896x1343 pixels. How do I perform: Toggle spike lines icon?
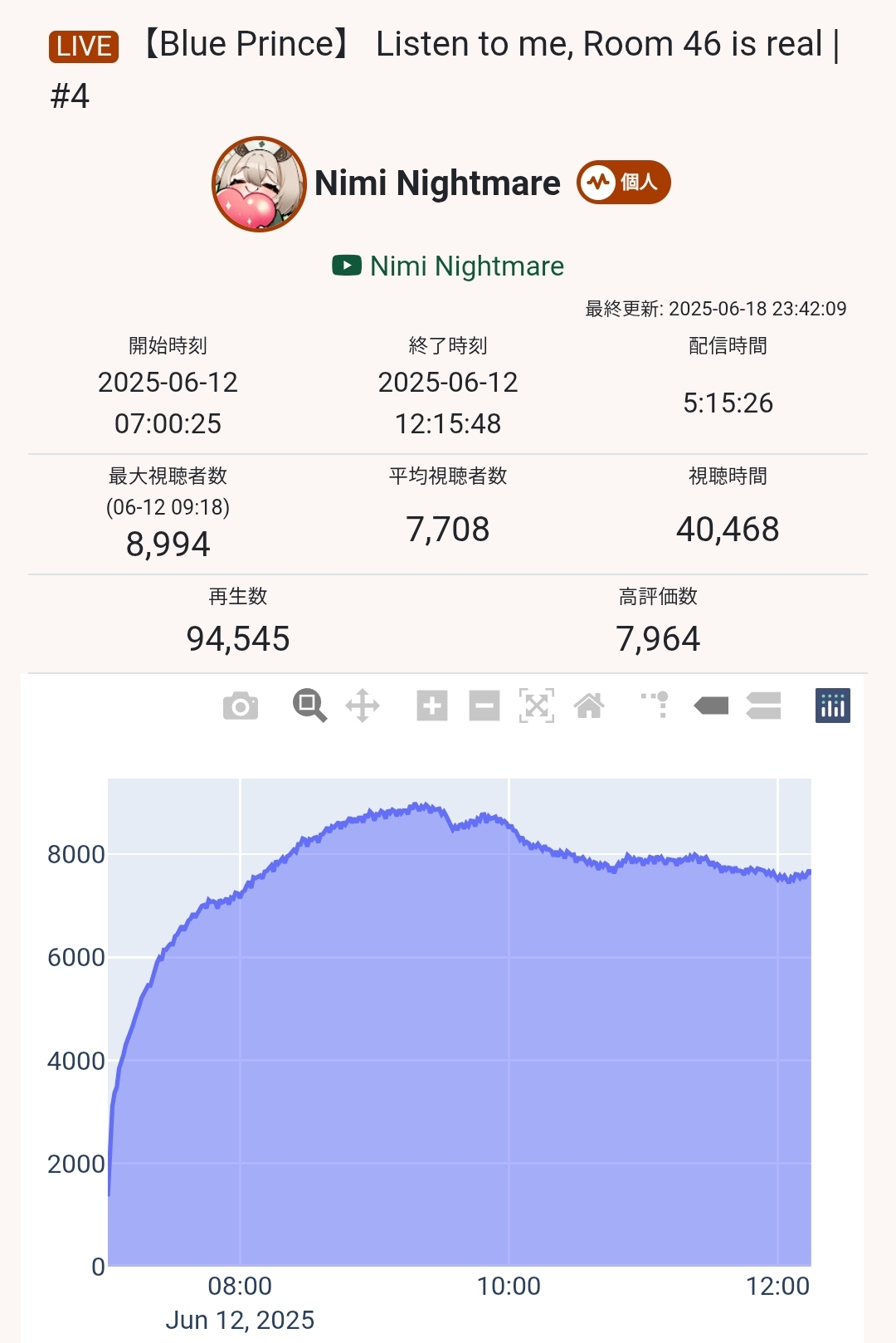click(655, 705)
